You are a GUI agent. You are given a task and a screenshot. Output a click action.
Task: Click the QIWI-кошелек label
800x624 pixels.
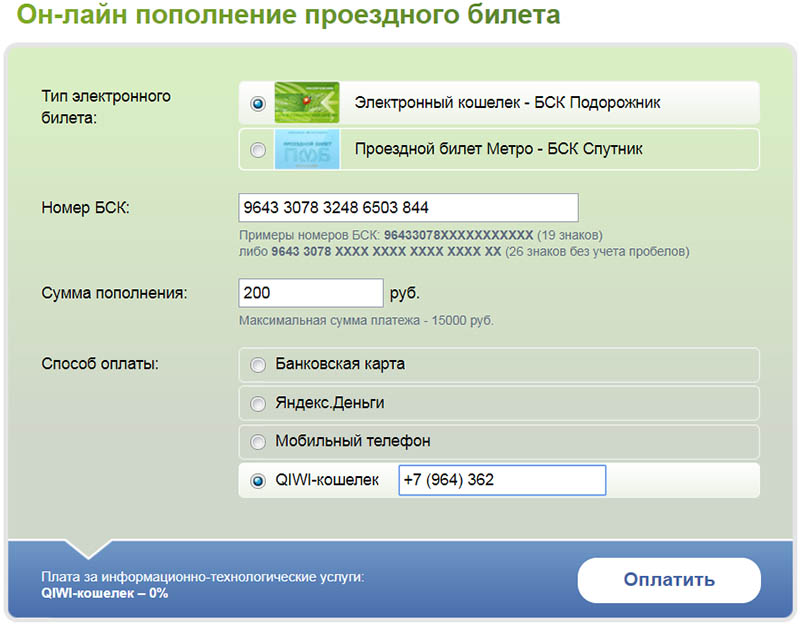(327, 480)
